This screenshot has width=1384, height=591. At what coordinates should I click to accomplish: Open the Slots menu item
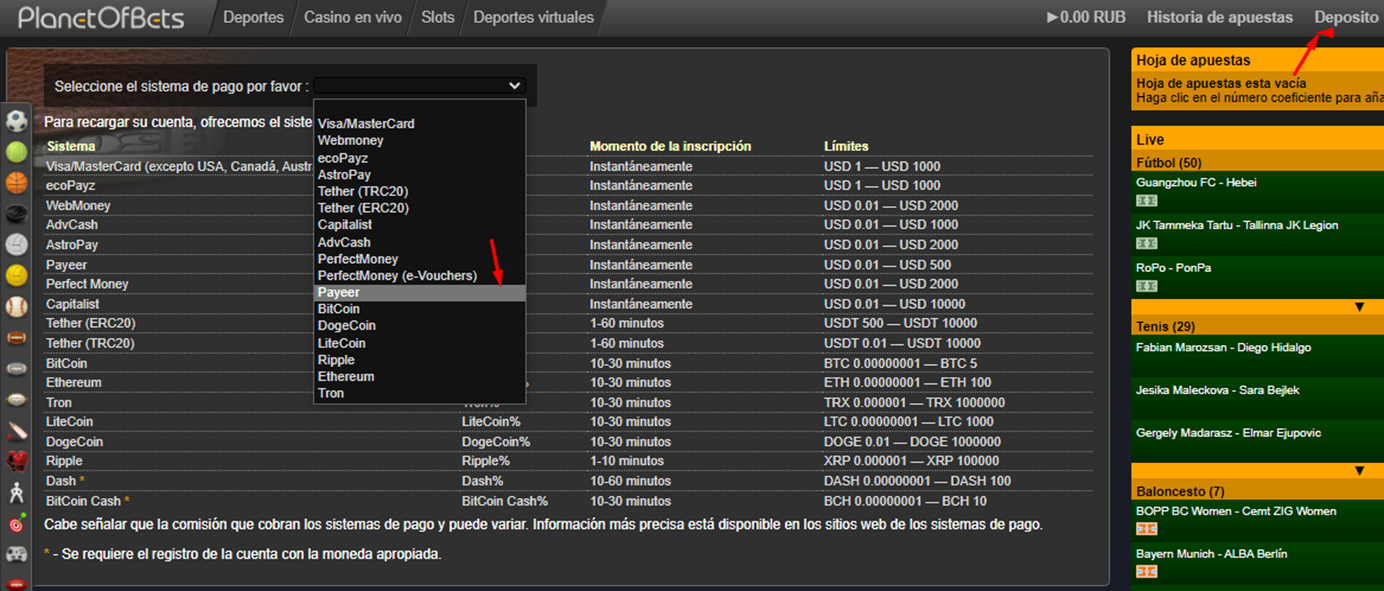pyautogui.click(x=438, y=17)
